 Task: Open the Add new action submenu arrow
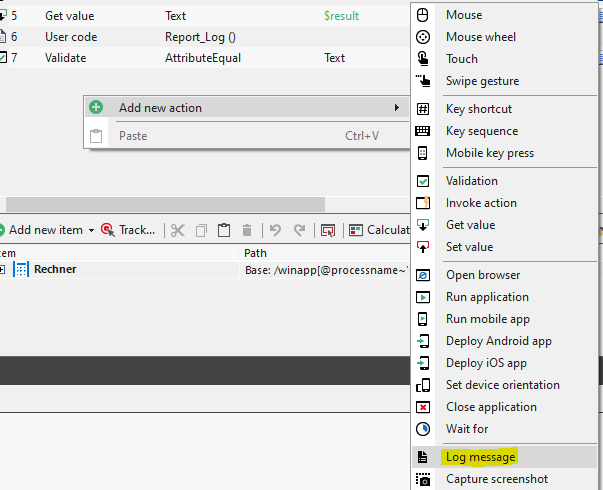[x=397, y=108]
